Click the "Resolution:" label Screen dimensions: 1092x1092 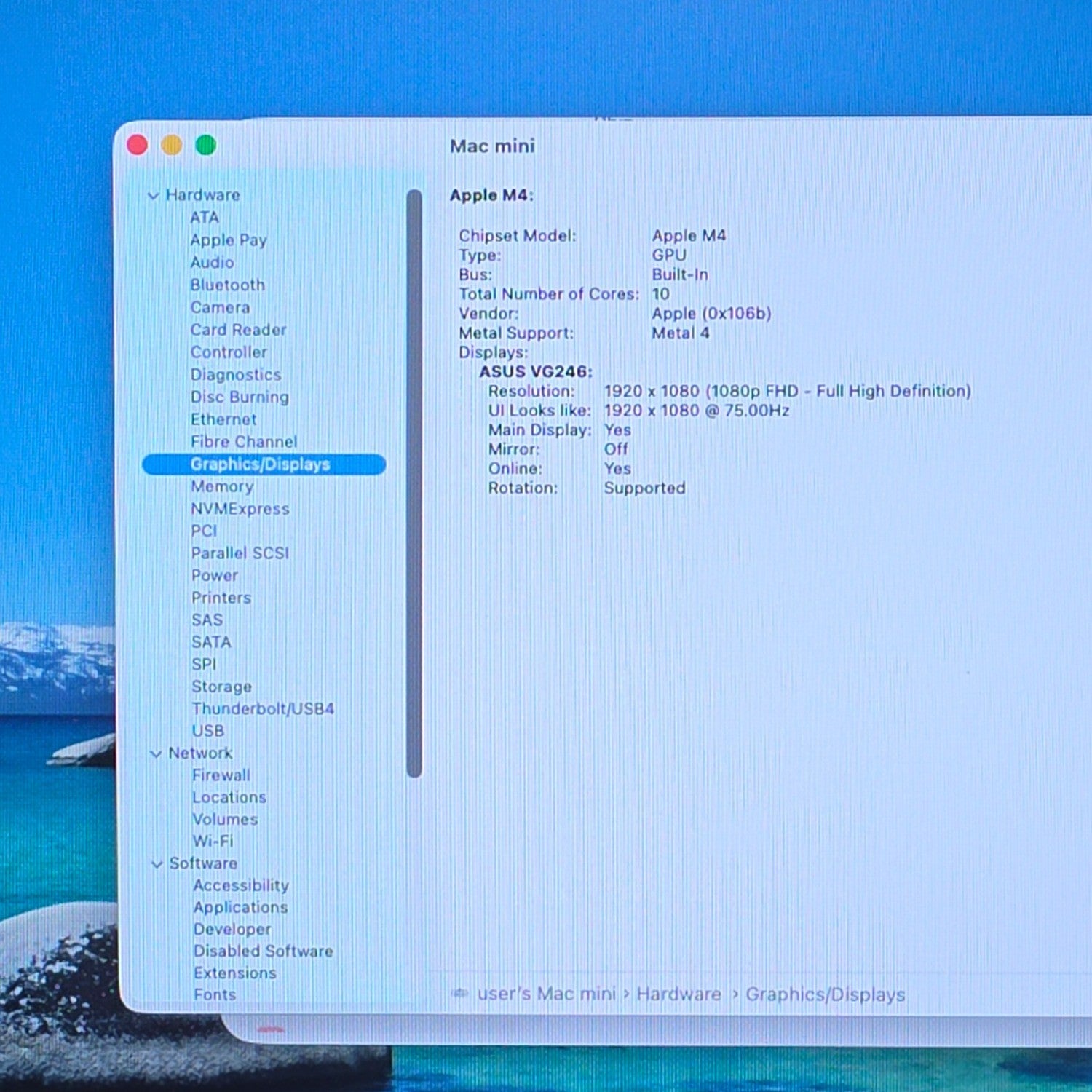coord(531,391)
